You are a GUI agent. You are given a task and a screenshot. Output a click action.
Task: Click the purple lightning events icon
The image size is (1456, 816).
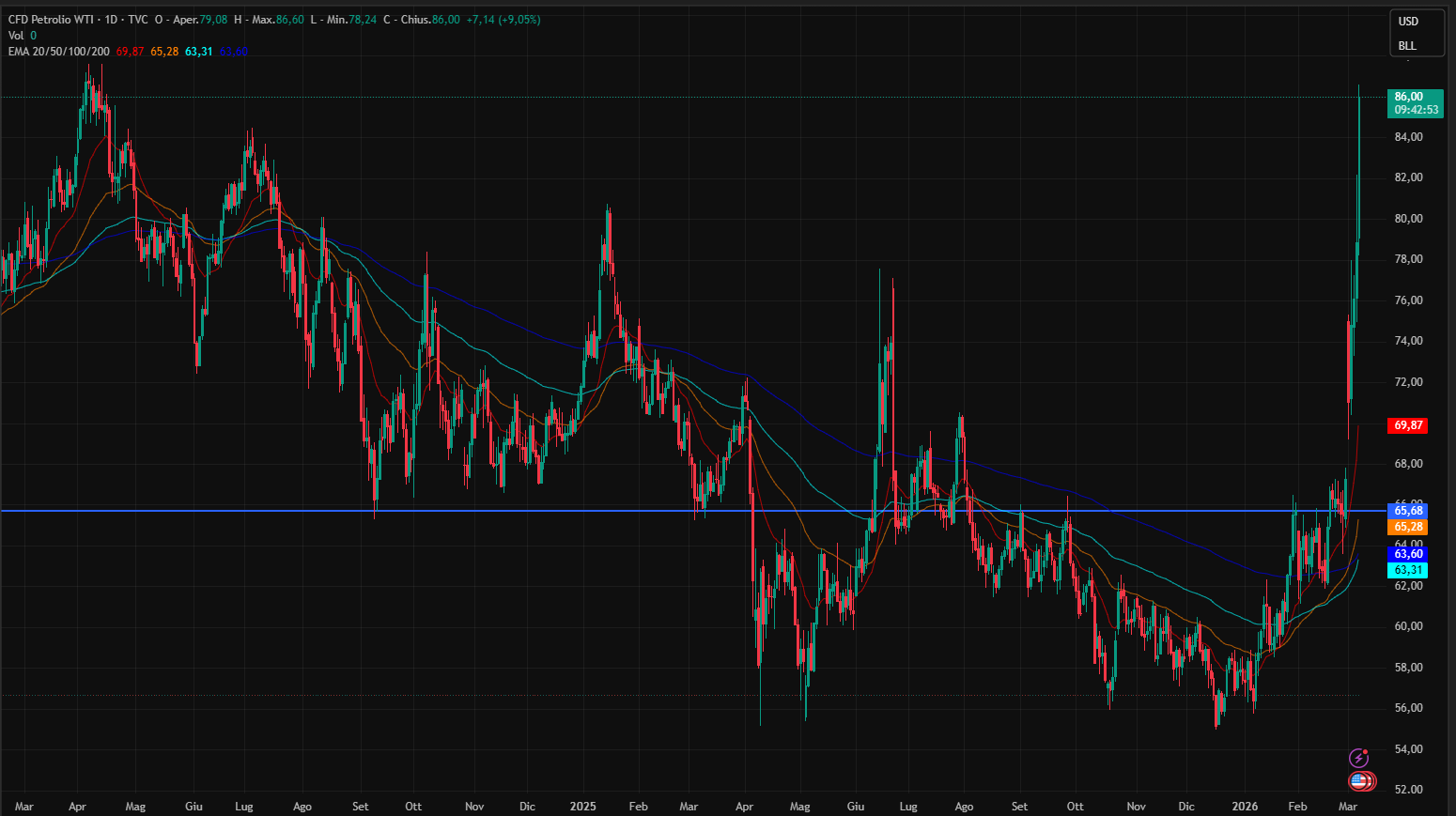(1358, 758)
